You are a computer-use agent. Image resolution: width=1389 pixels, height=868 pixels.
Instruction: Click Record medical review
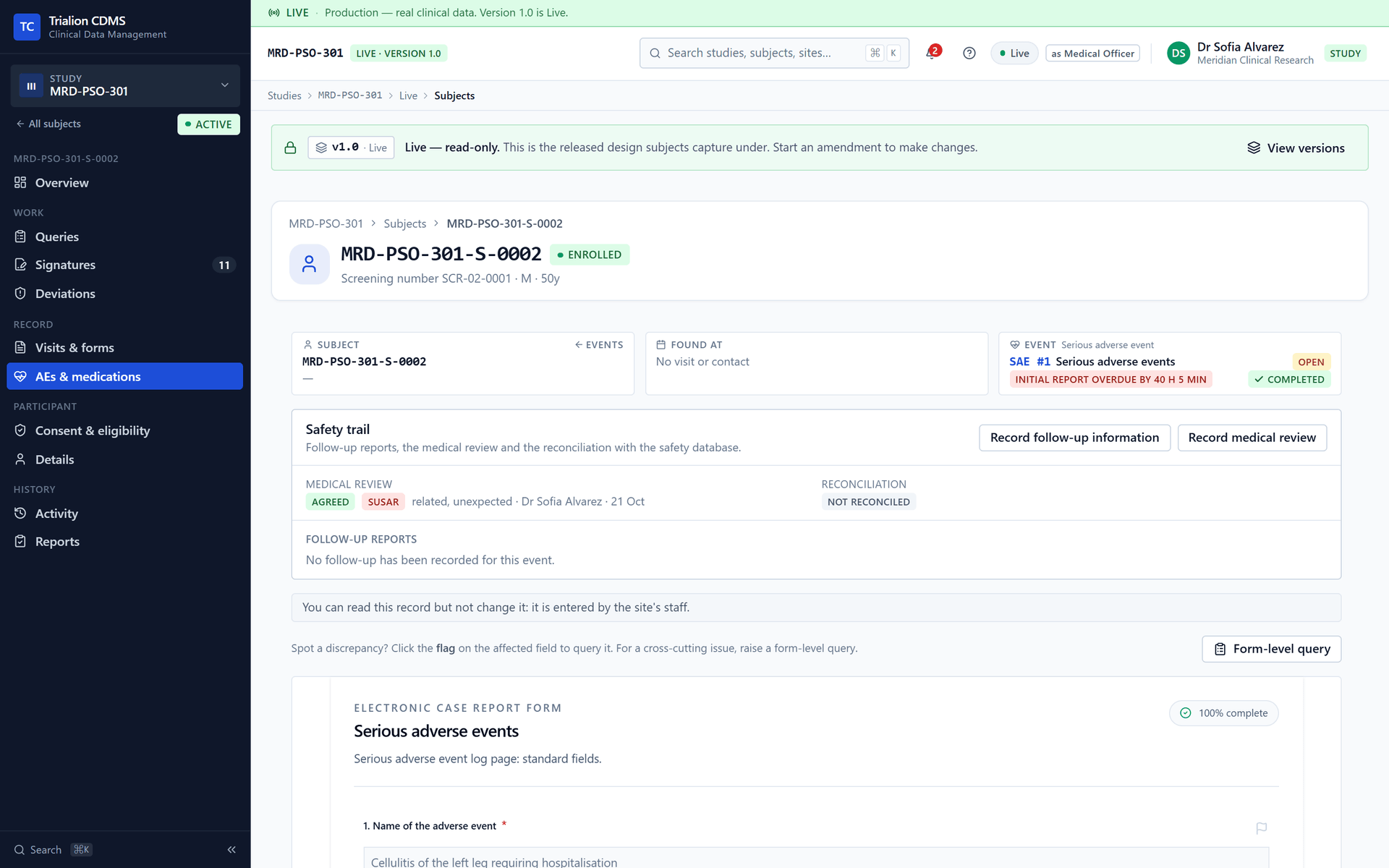point(1252,438)
